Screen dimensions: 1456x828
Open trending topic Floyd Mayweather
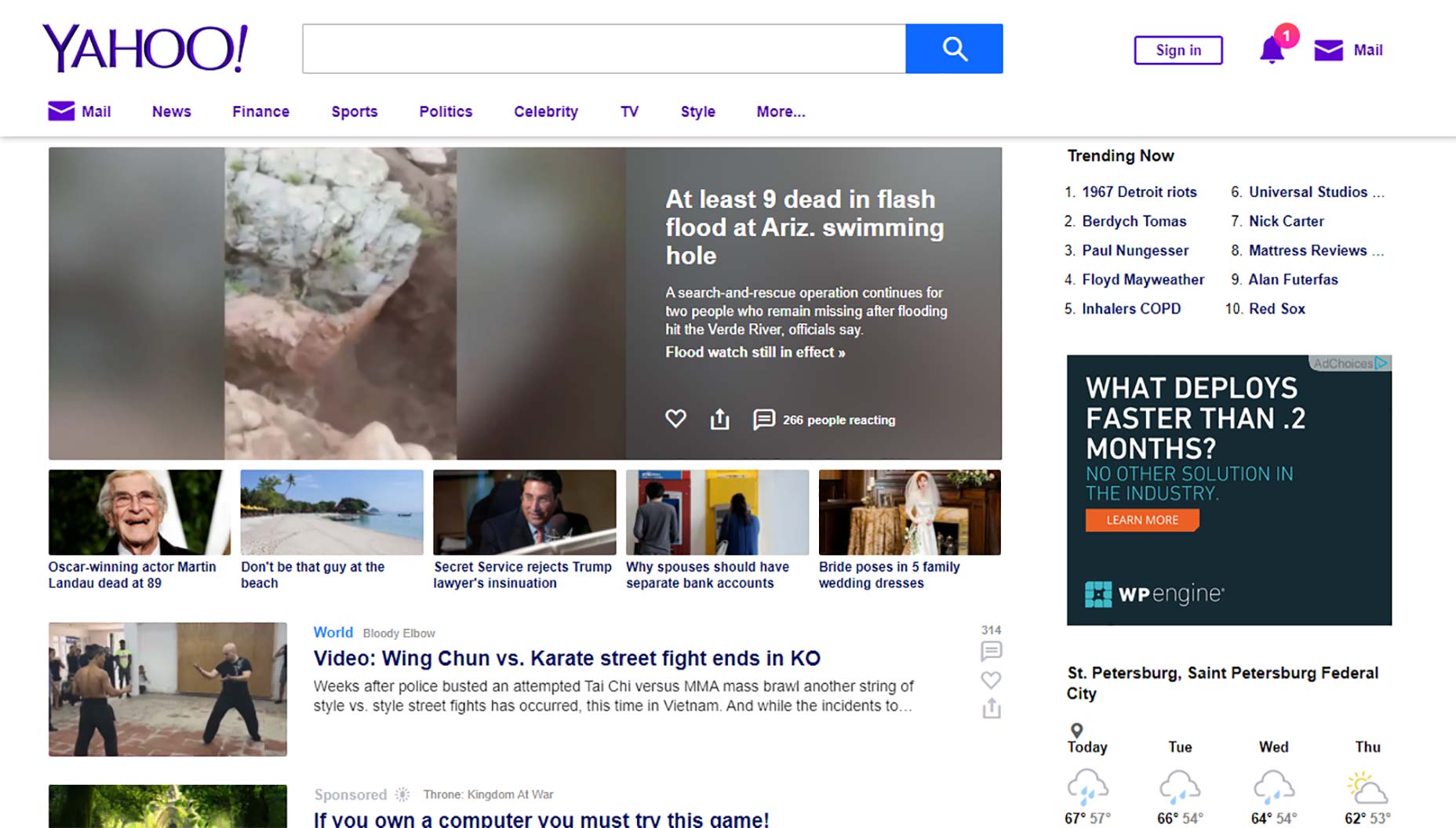tap(1143, 279)
